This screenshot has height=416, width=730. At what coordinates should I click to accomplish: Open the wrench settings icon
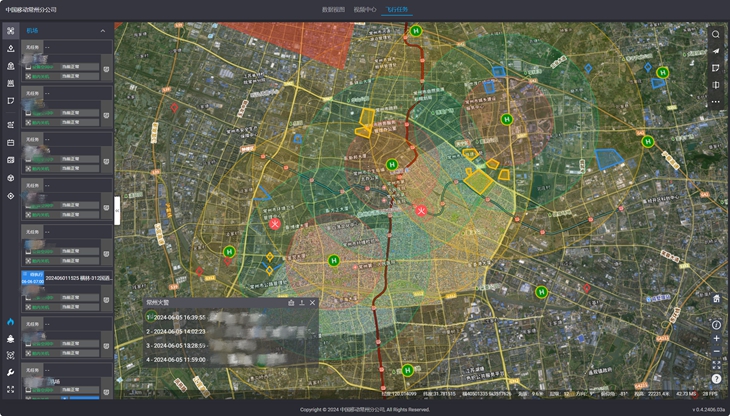pos(10,372)
